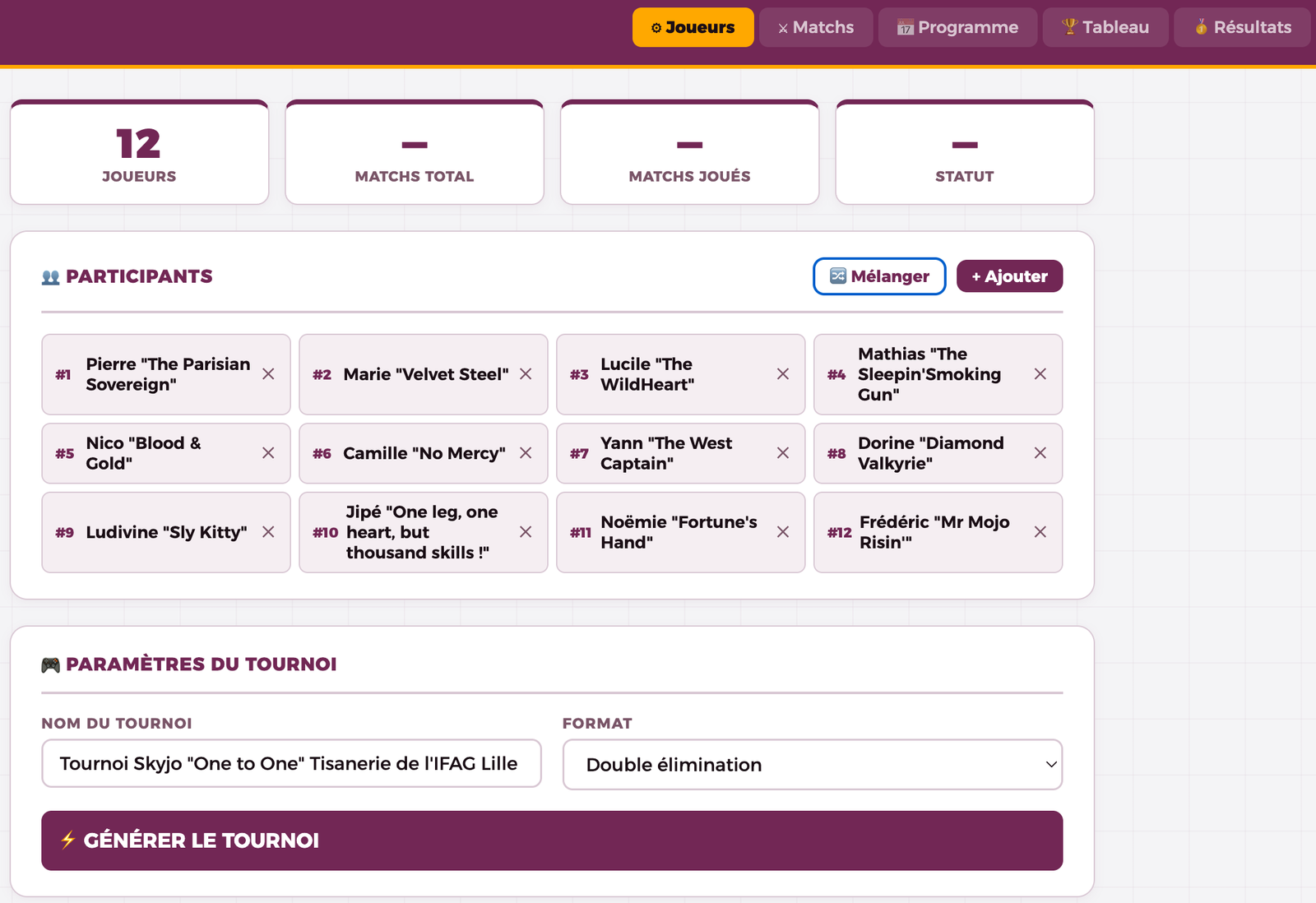Remove Dorine "Diamond Valkyrie" participant
The width and height of the screenshot is (1316, 903).
pos(1040,453)
